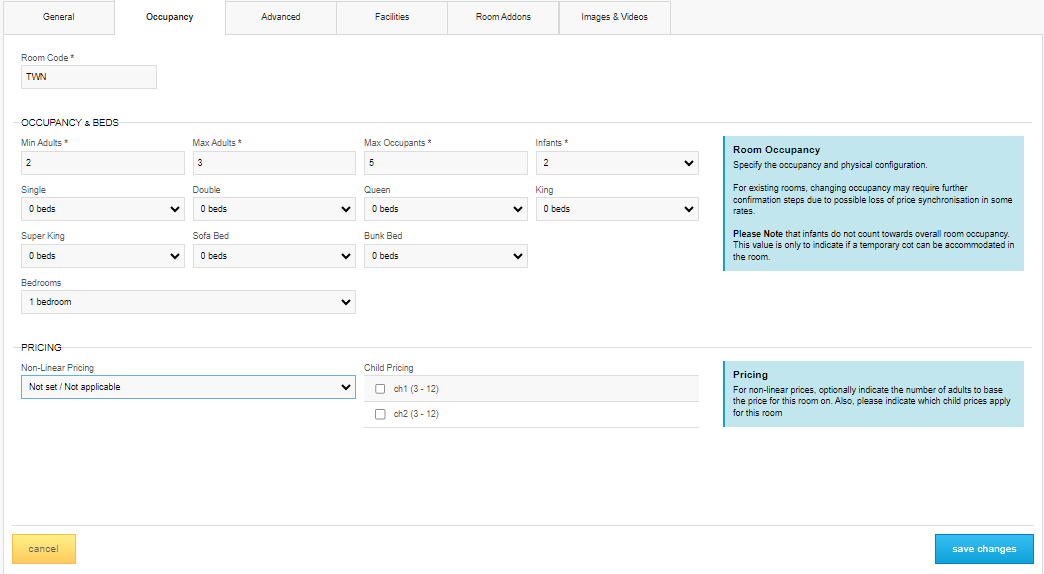Tick the ch2 (3 - 12) checkbox
This screenshot has width=1044, height=574.
(380, 414)
